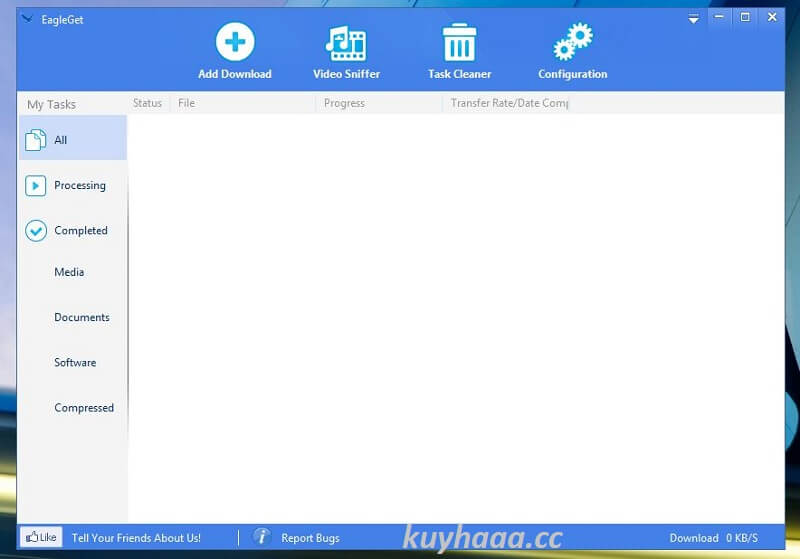Open the Video Sniffer tool
This screenshot has width=800, height=559.
346,51
